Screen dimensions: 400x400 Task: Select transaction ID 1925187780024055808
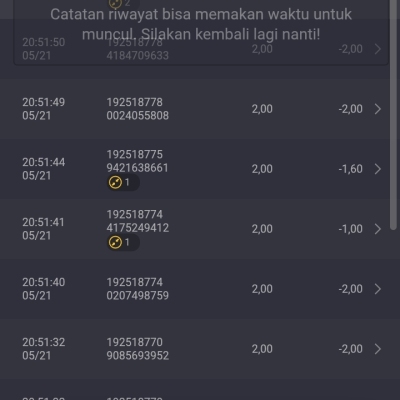click(x=138, y=109)
